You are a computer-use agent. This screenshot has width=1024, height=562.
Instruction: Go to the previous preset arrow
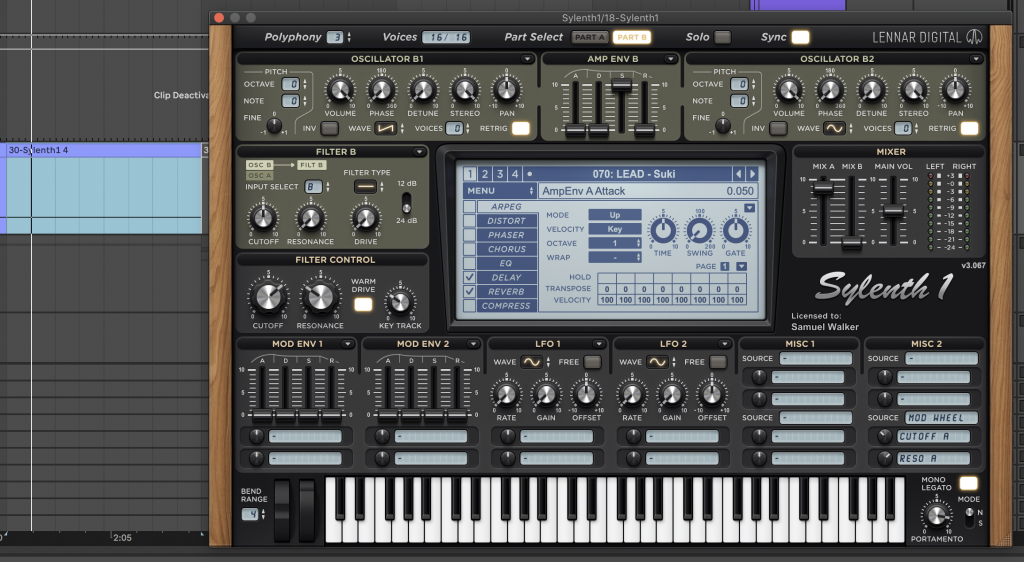tap(738, 174)
